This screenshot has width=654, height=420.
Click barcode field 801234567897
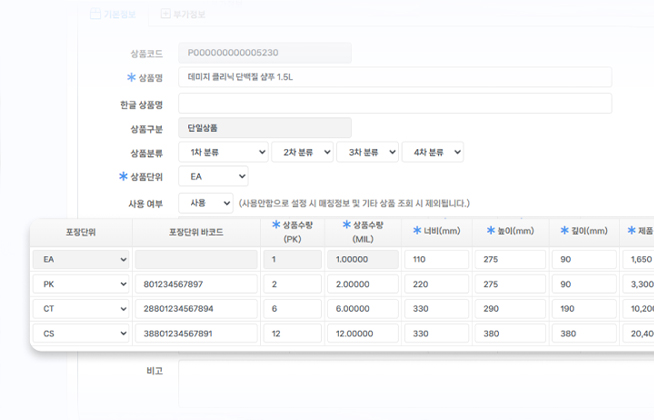(x=196, y=284)
